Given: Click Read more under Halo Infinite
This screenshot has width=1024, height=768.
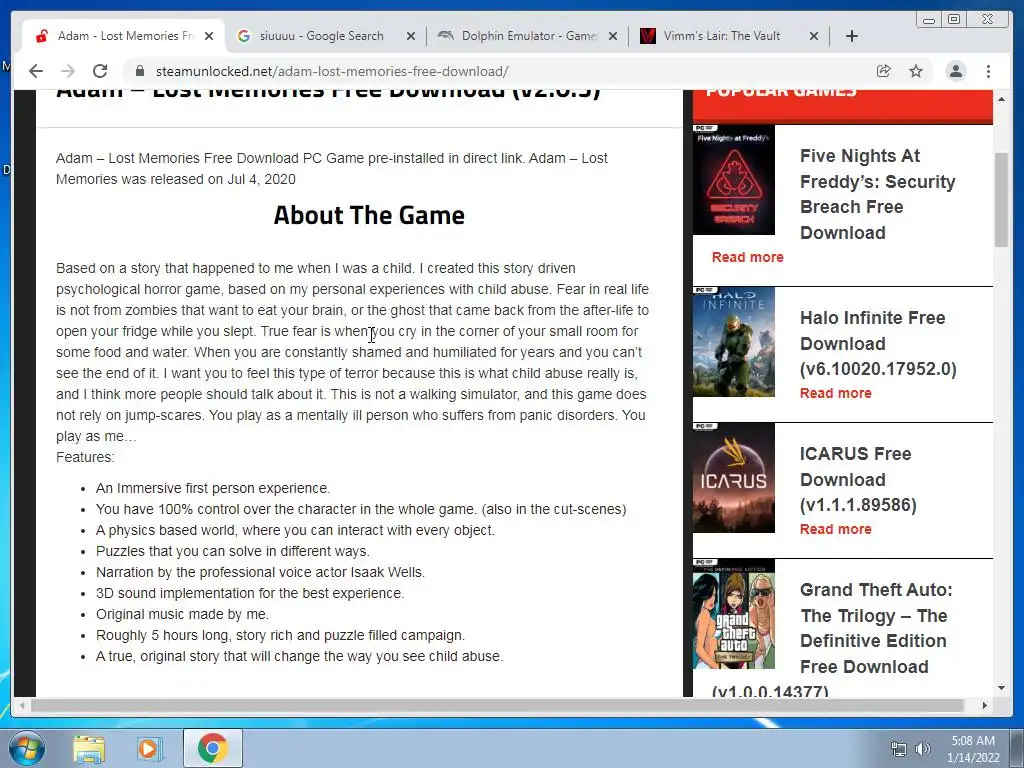Looking at the screenshot, I should coord(836,392).
